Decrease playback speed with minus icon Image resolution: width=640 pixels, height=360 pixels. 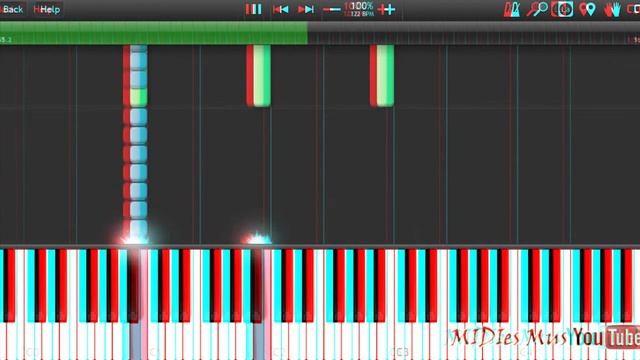(x=331, y=9)
